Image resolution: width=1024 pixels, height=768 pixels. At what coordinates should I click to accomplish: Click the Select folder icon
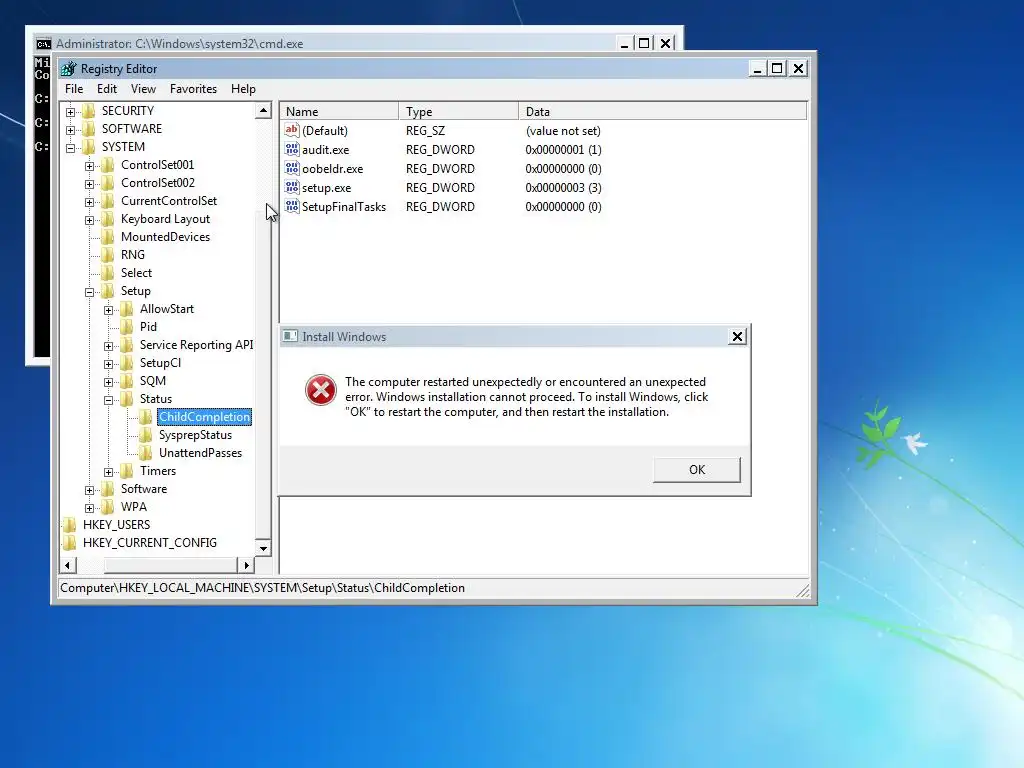click(x=108, y=273)
